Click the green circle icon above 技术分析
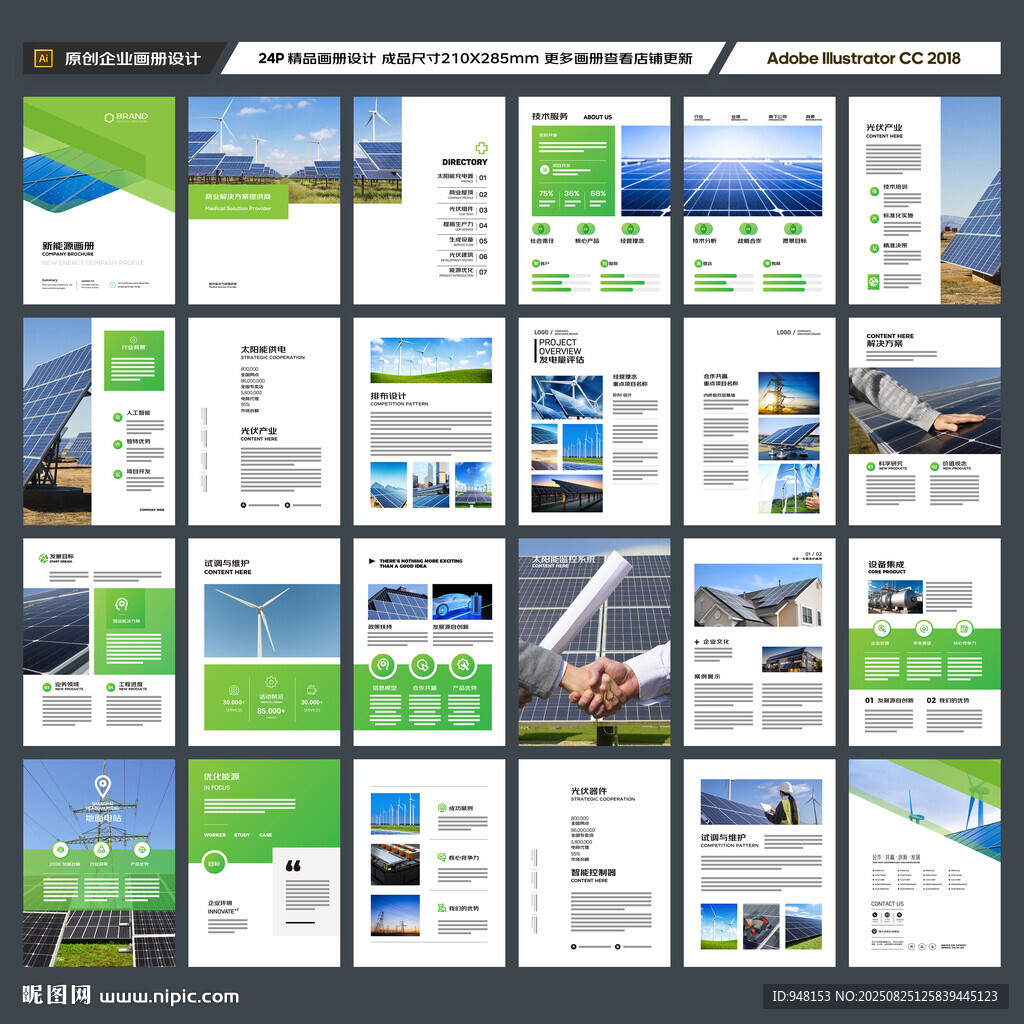Image resolution: width=1024 pixels, height=1024 pixels. pos(703,229)
